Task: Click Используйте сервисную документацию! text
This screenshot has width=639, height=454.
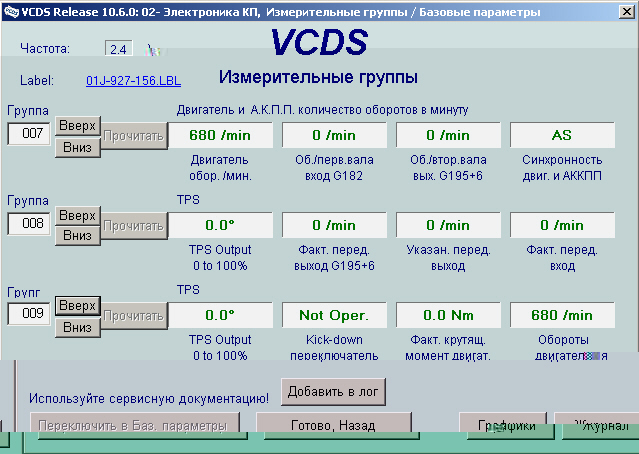Action: point(149,398)
